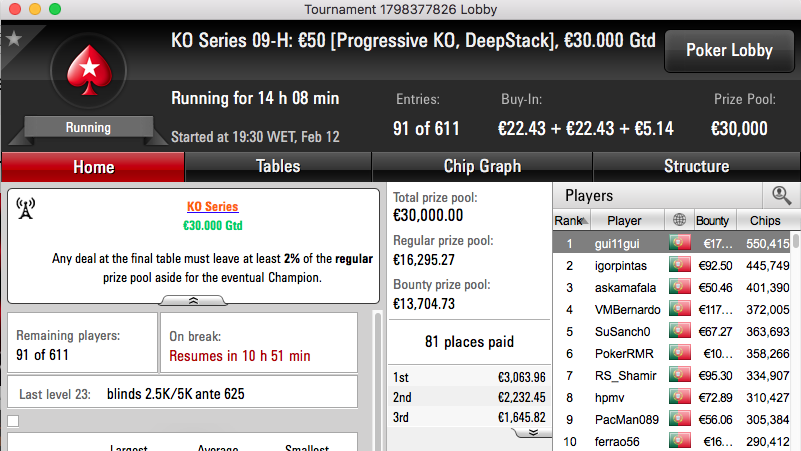The width and height of the screenshot is (801, 451).
Task: Click gui11gui's Portugal flag icon
Action: (x=679, y=243)
